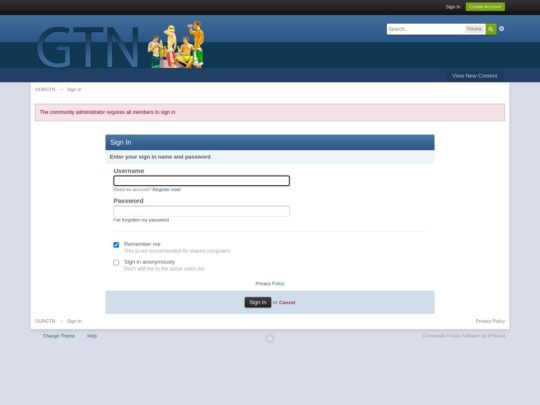Click the dark Sign In submit button
Screen dimensions: 540x405
(x=258, y=302)
